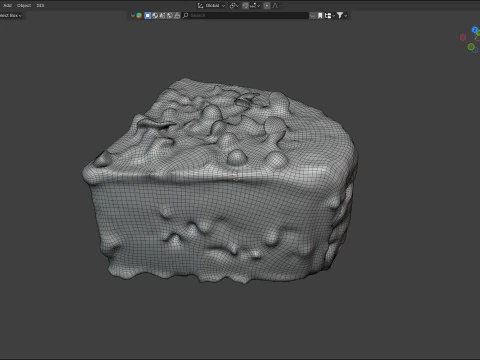Open the funnel filter dropdown

pyautogui.click(x=342, y=15)
